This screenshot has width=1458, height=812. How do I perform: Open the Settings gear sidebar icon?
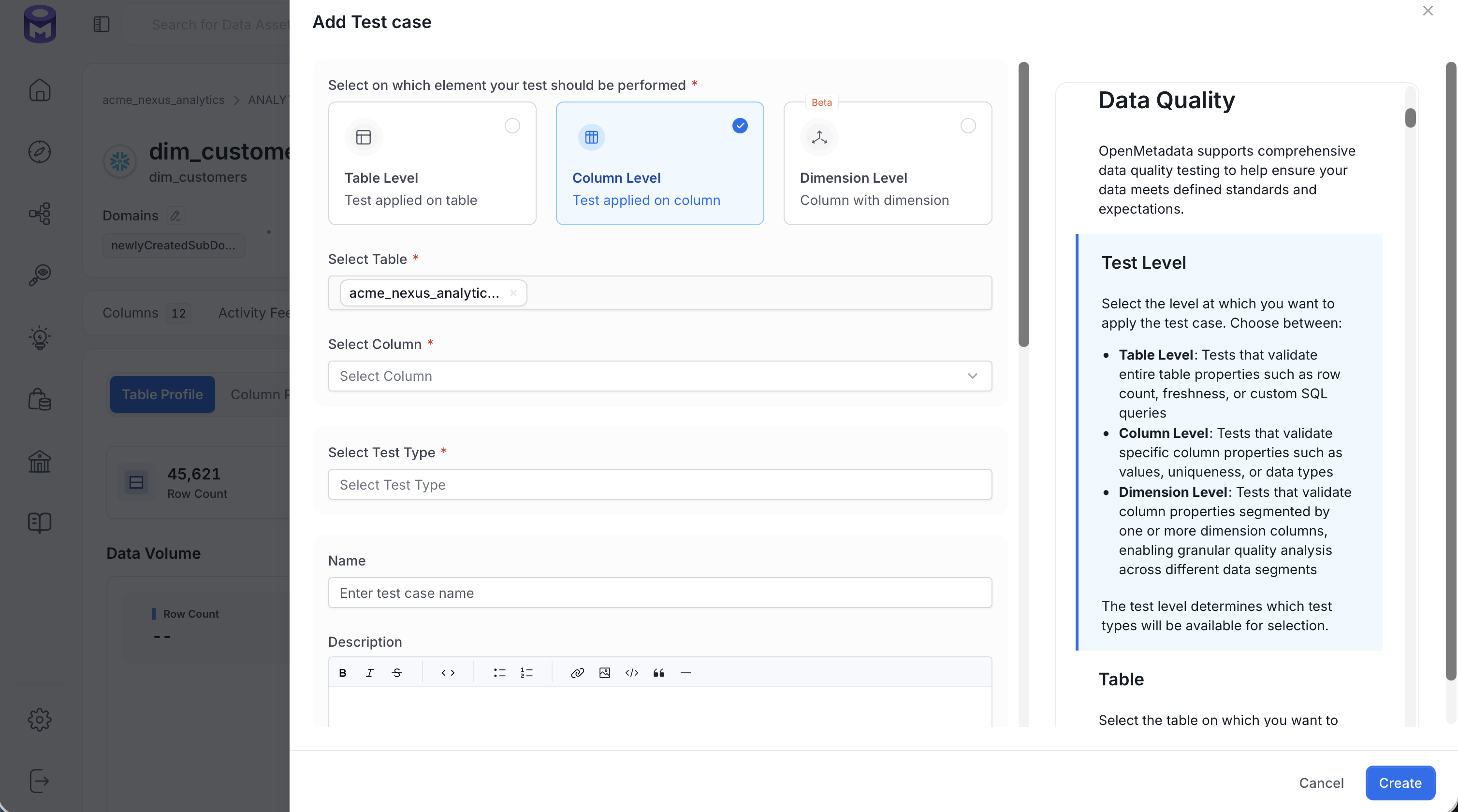pos(40,720)
